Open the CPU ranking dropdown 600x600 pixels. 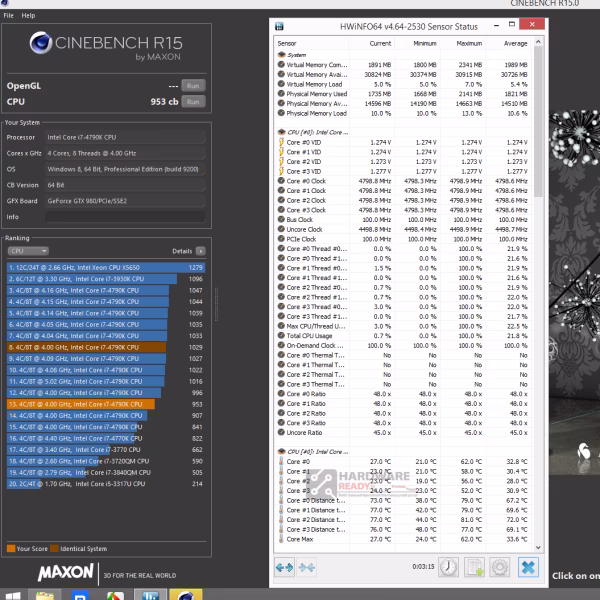[x=28, y=251]
